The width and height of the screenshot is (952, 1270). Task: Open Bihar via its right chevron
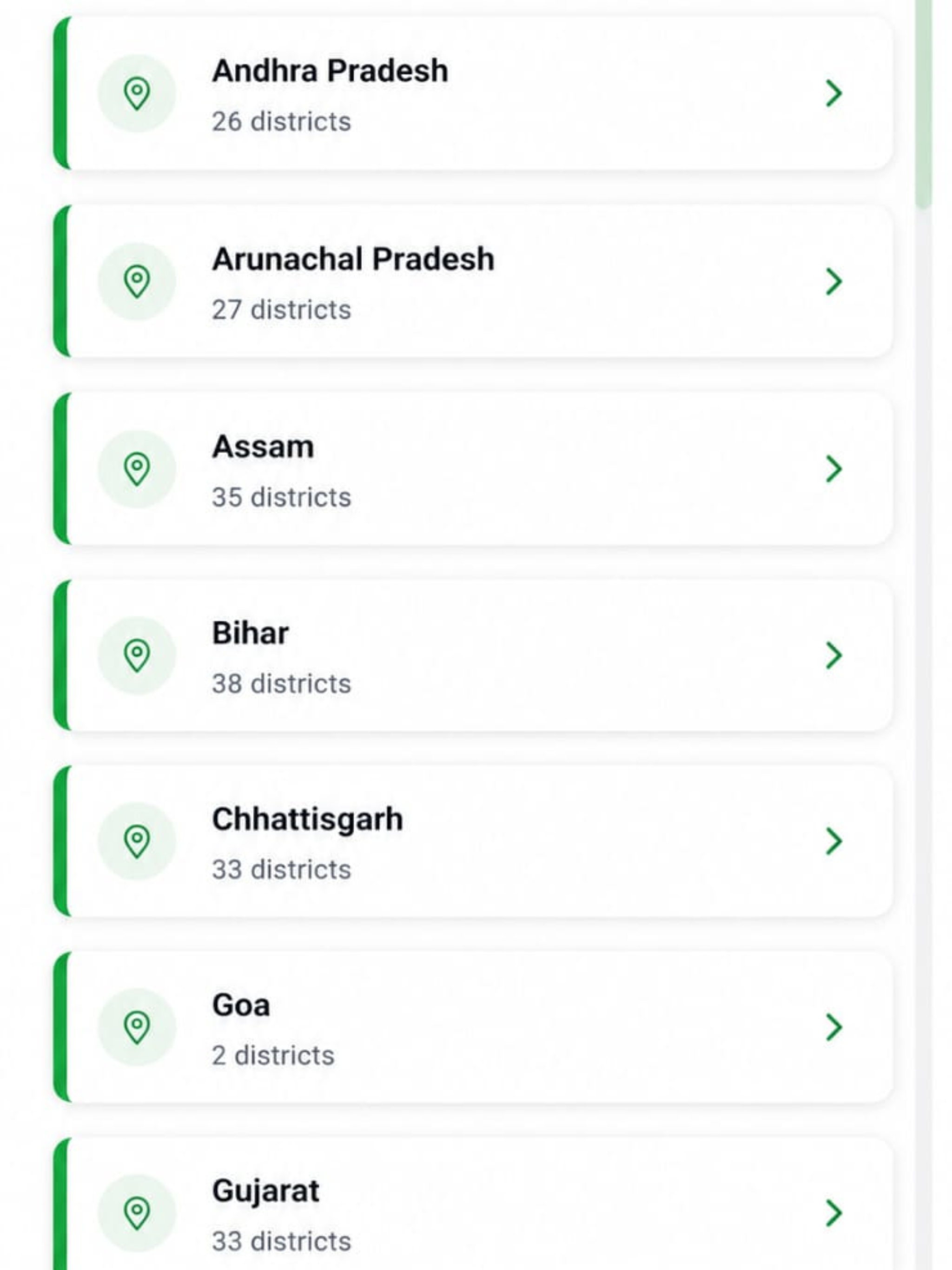834,655
